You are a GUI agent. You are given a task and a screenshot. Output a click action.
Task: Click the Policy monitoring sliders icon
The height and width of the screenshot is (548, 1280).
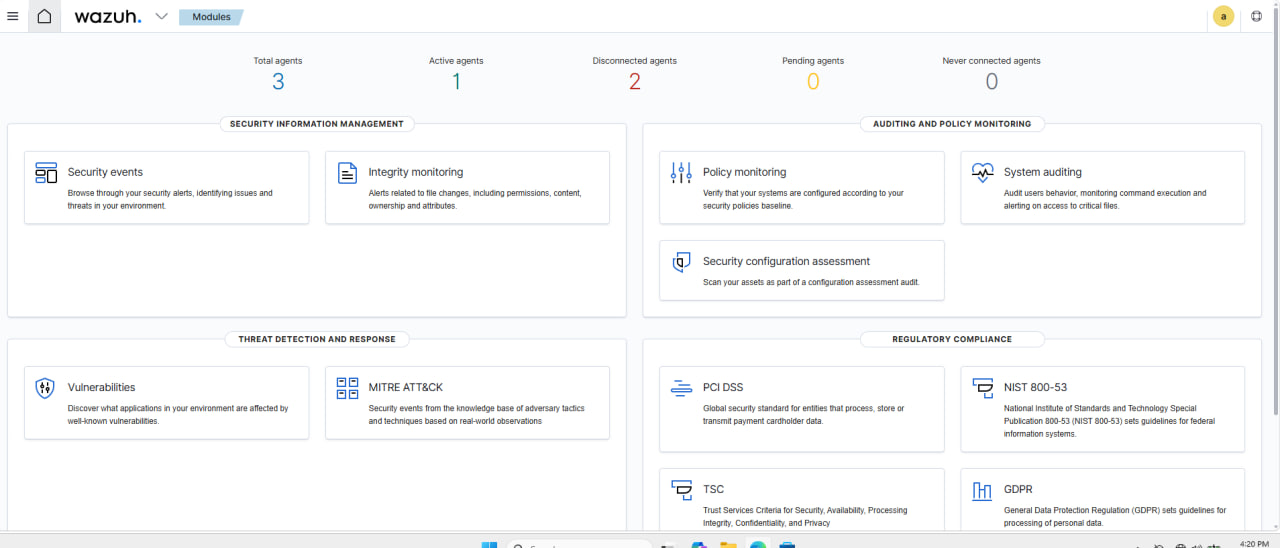click(x=681, y=173)
